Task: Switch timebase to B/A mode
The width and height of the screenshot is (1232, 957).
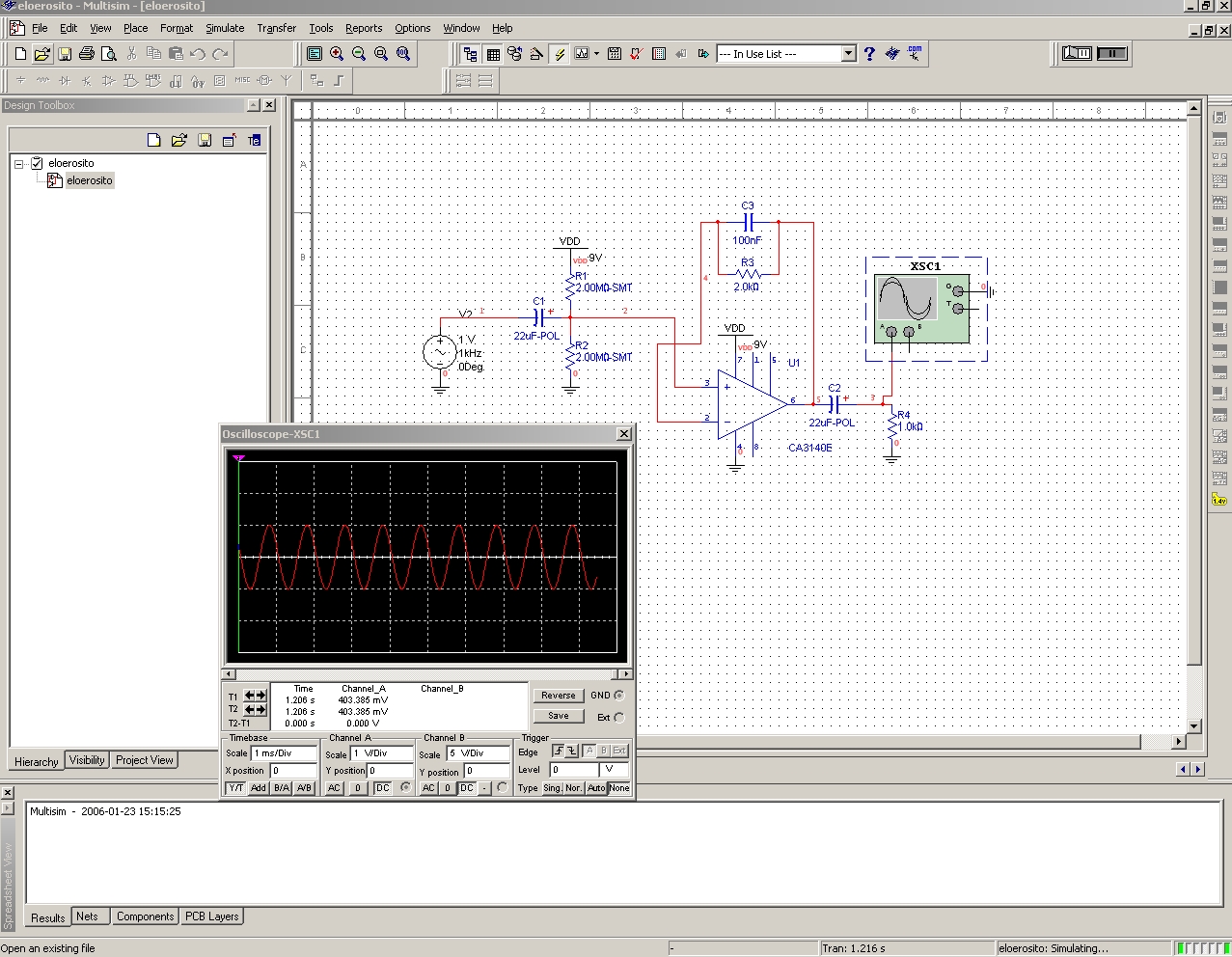Action: coord(282,788)
